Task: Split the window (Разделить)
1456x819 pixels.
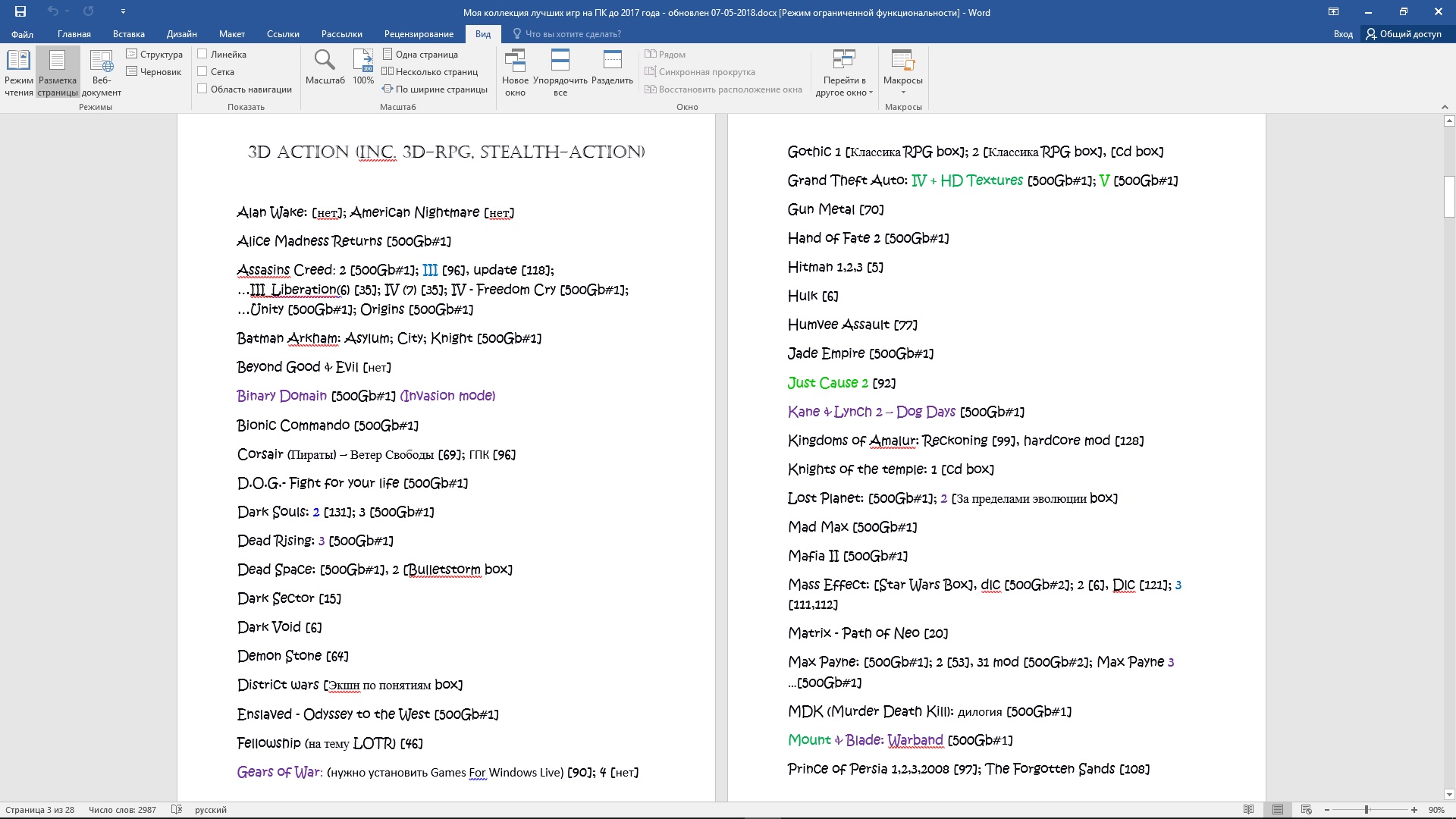Action: tap(612, 67)
